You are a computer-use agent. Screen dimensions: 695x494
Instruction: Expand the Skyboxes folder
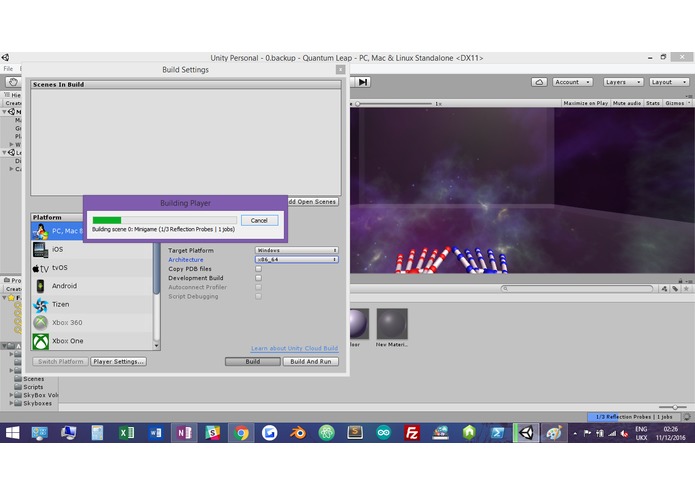11,403
